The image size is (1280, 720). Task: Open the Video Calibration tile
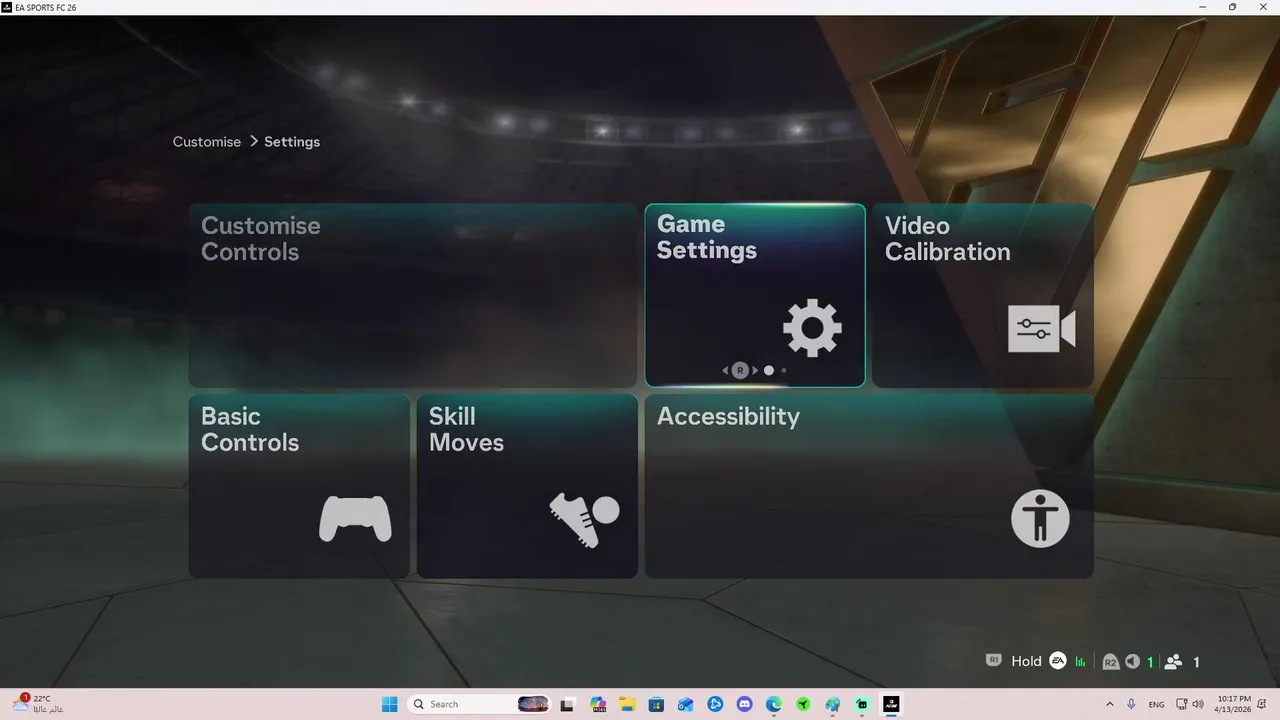(x=983, y=295)
